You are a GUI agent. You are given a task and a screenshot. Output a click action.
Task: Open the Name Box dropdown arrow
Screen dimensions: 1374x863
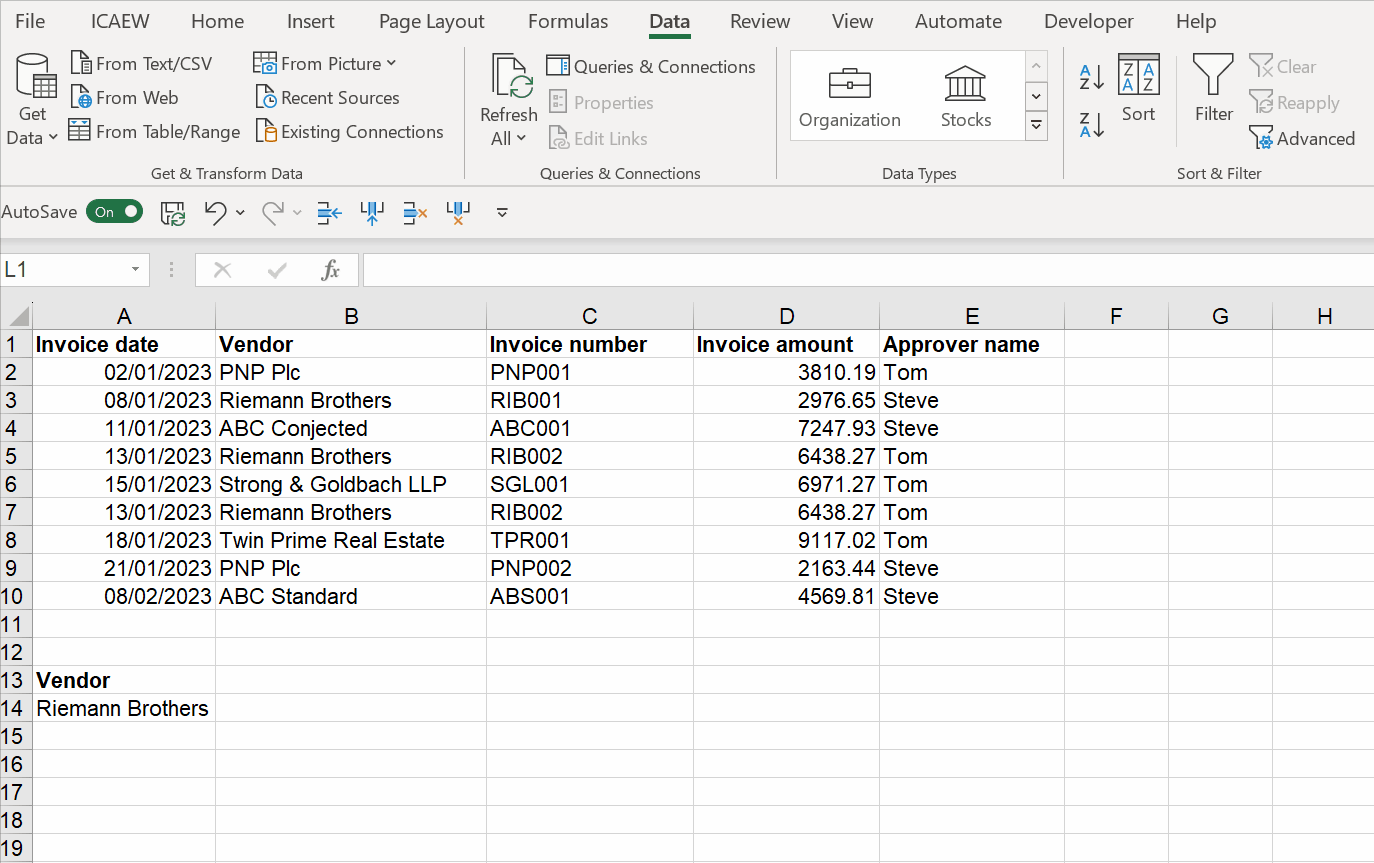click(x=135, y=270)
